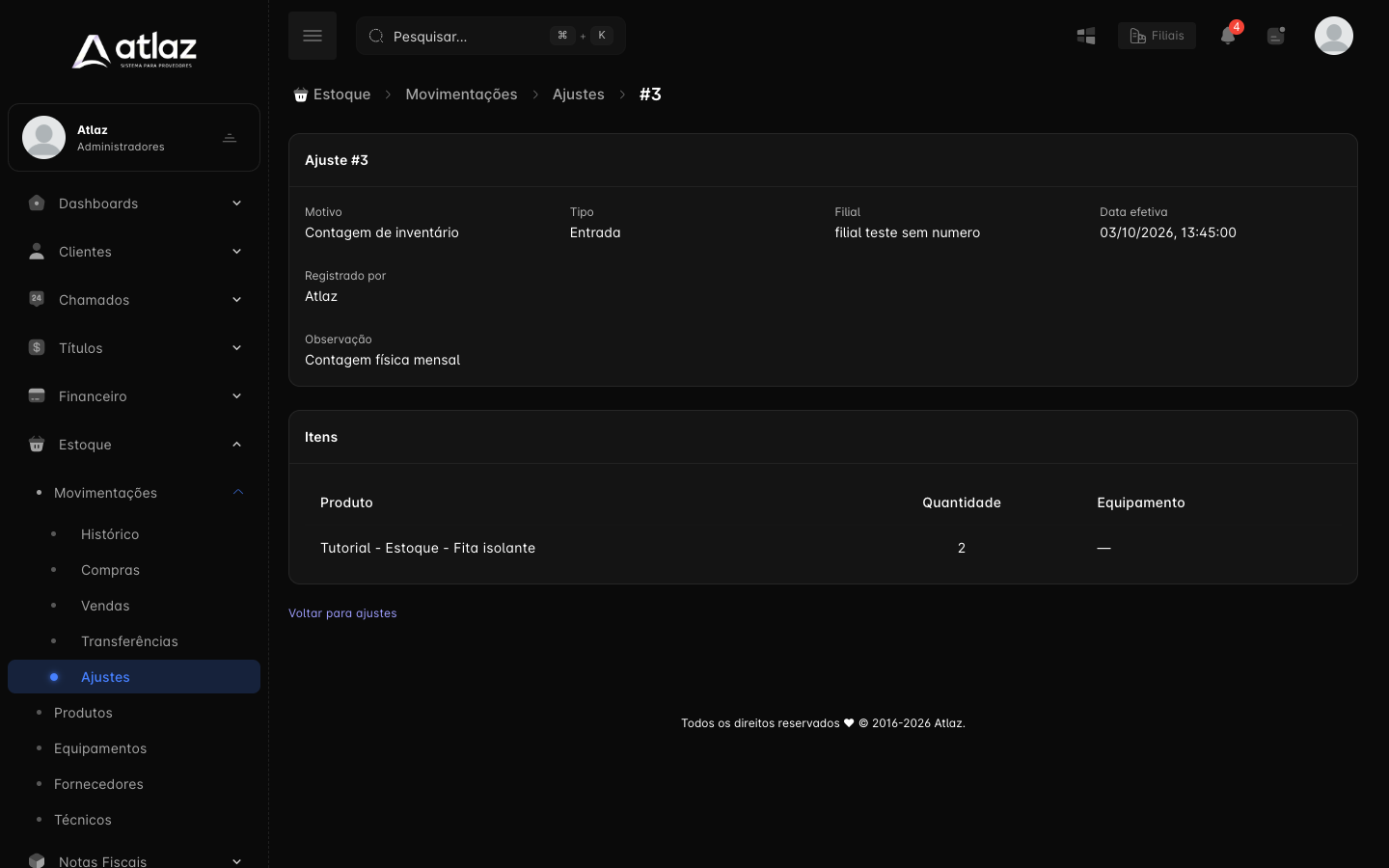
Task: Click the Pesquisar search field
Action: pyautogui.click(x=491, y=36)
